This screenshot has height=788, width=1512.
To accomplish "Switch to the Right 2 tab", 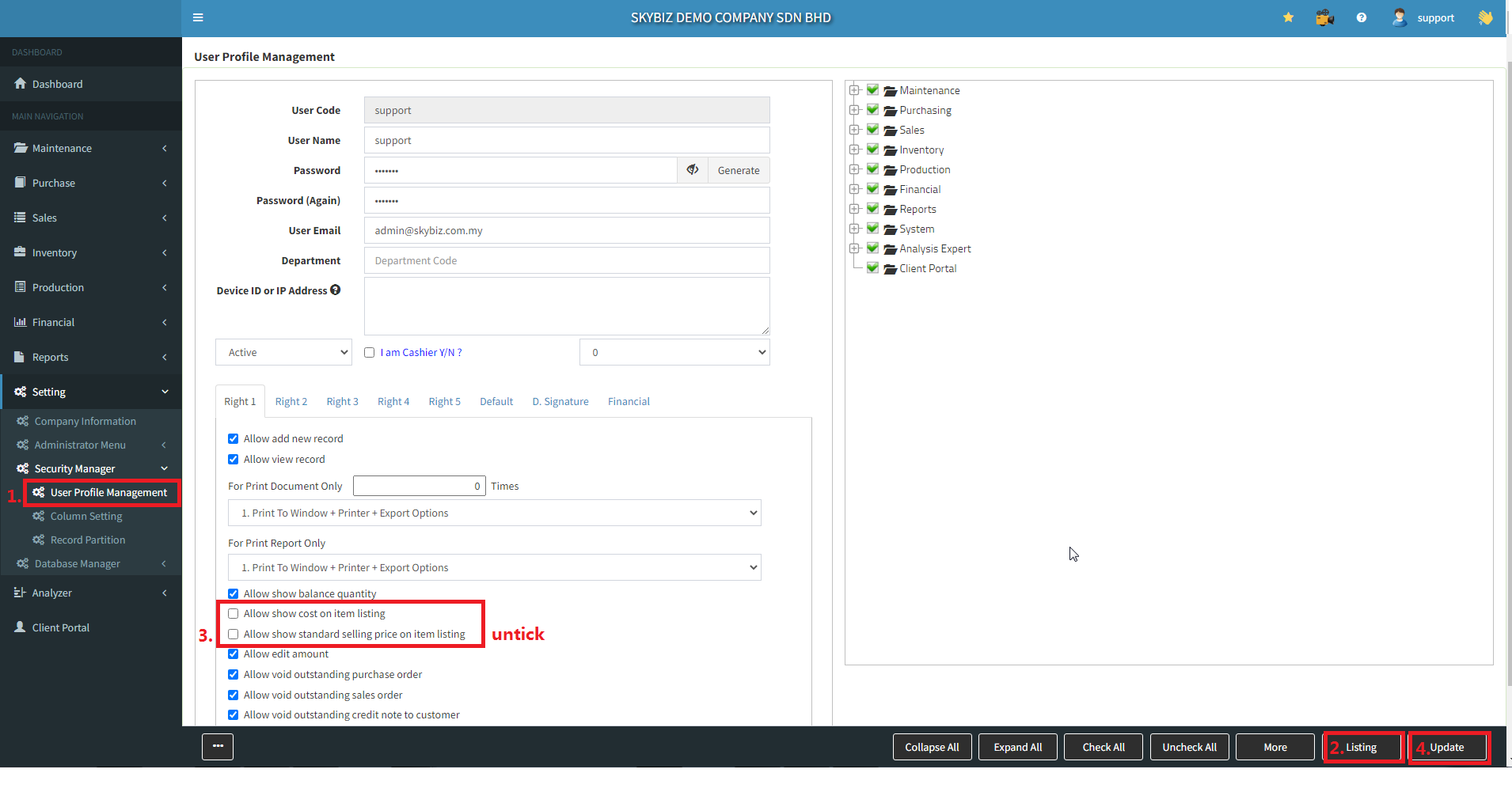I will pos(291,402).
